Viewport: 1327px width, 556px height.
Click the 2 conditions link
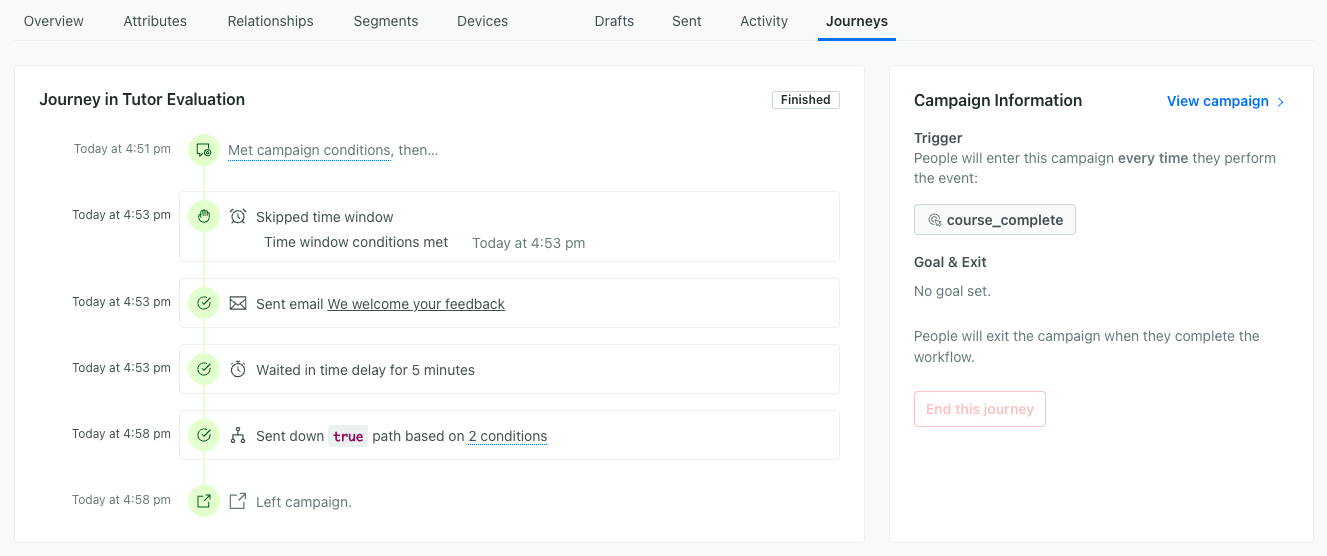pos(507,436)
